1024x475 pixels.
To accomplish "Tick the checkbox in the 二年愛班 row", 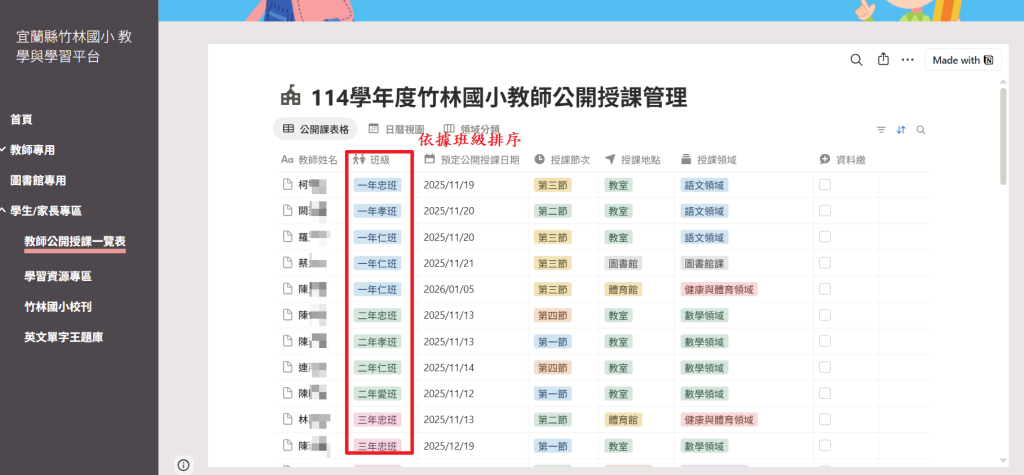I will (x=825, y=393).
